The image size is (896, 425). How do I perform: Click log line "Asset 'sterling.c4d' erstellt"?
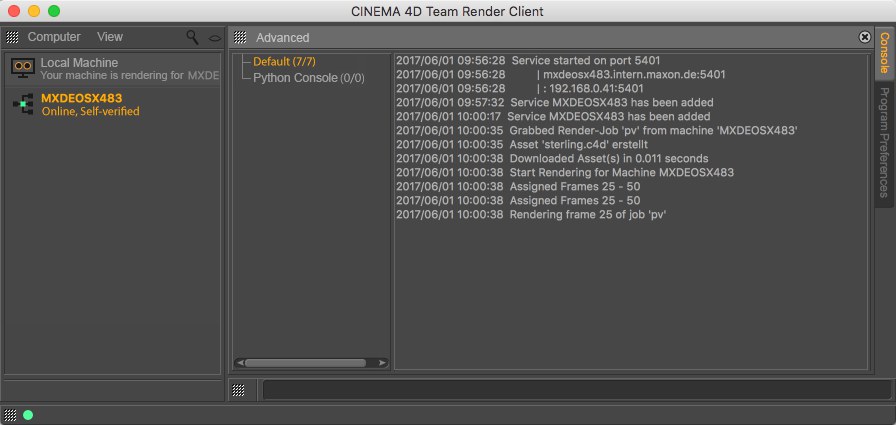coord(522,145)
